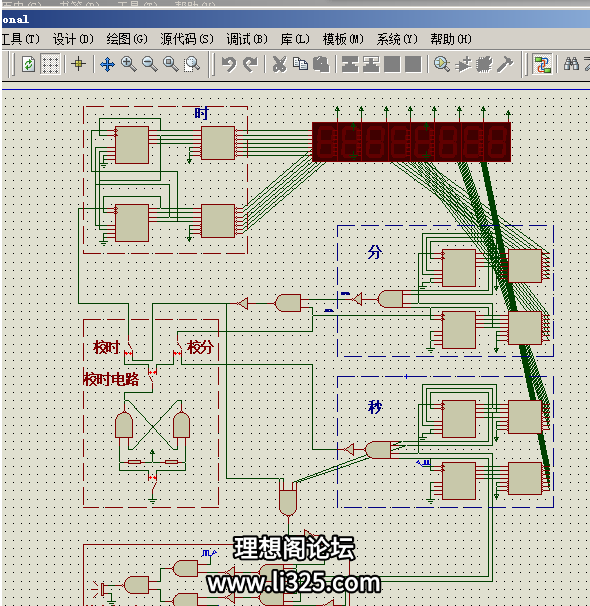This screenshot has width=590, height=606.
Task: Click the Paste from clipboard icon
Action: coord(321,64)
